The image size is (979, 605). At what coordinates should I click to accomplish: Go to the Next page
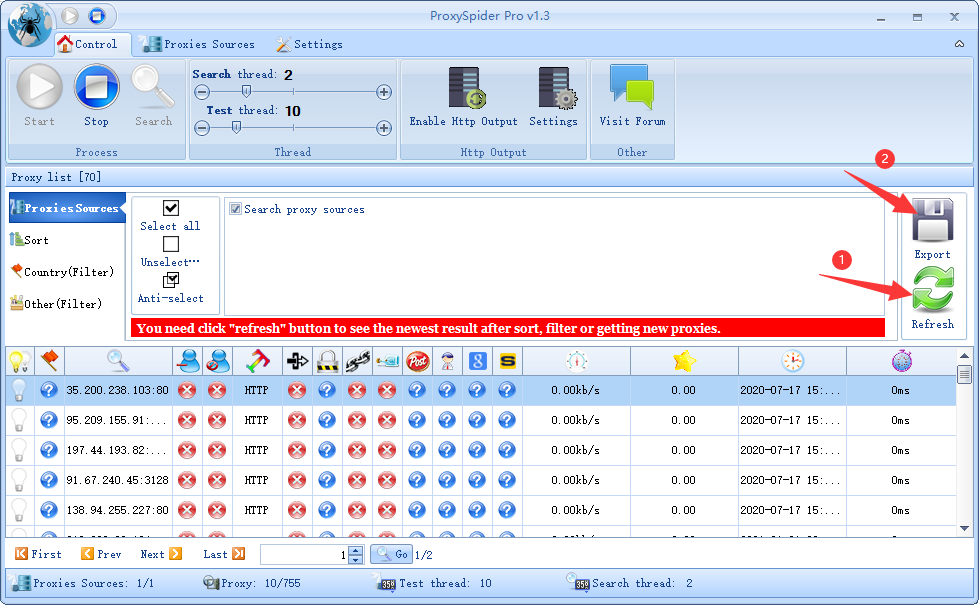[x=161, y=554]
